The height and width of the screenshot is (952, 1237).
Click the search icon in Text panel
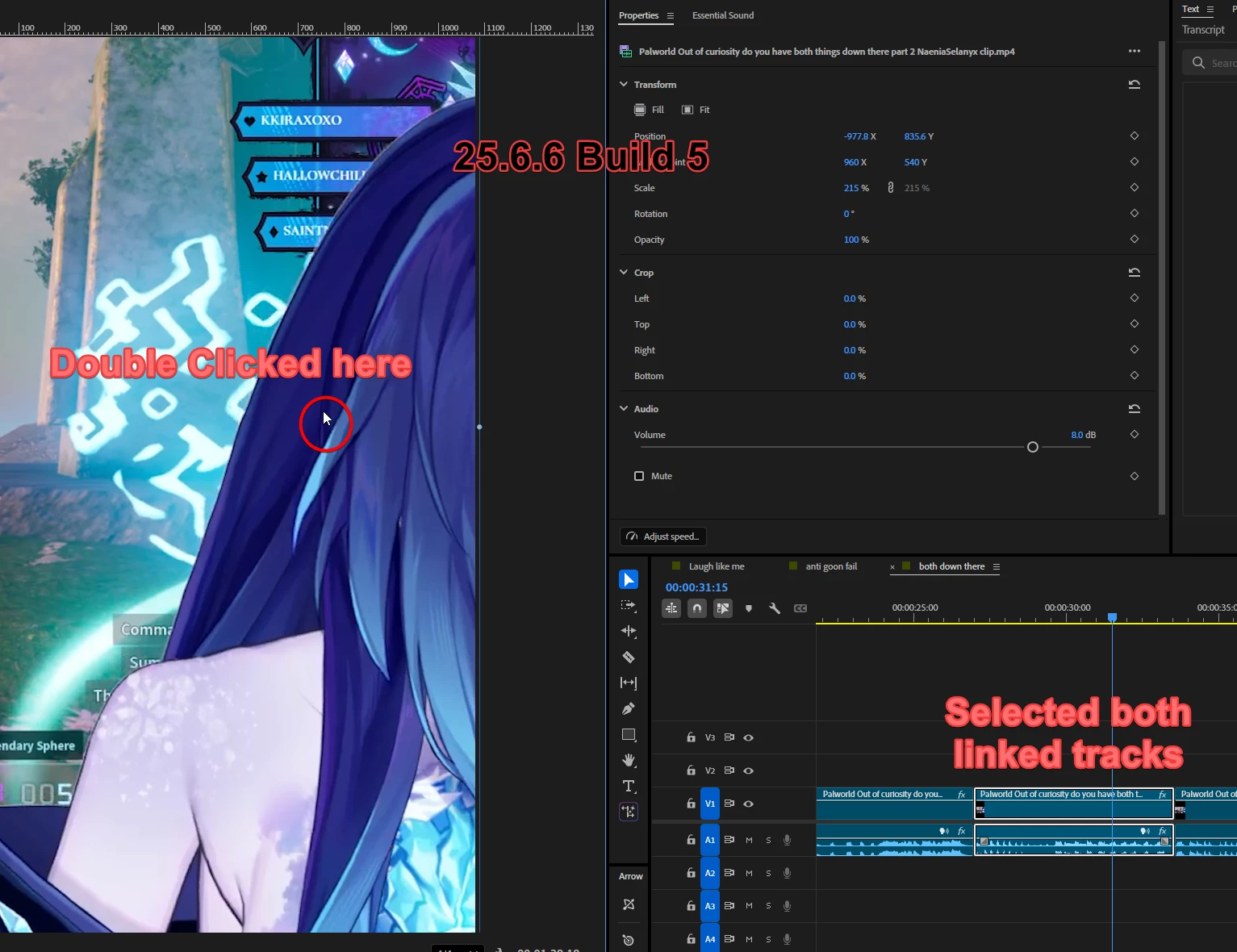click(x=1198, y=63)
